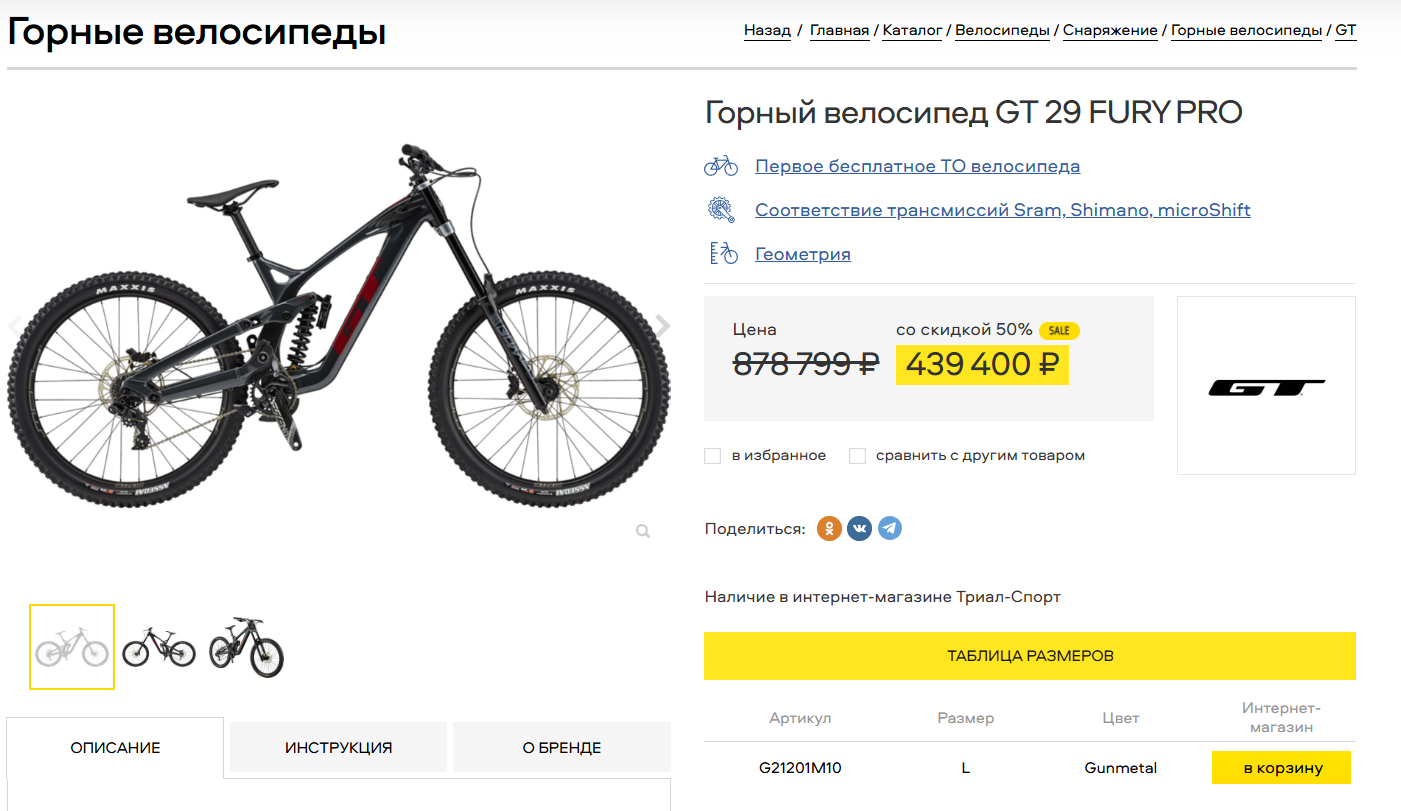Select the third bike thumbnail
Image resolution: width=1401 pixels, height=811 pixels.
[x=246, y=647]
